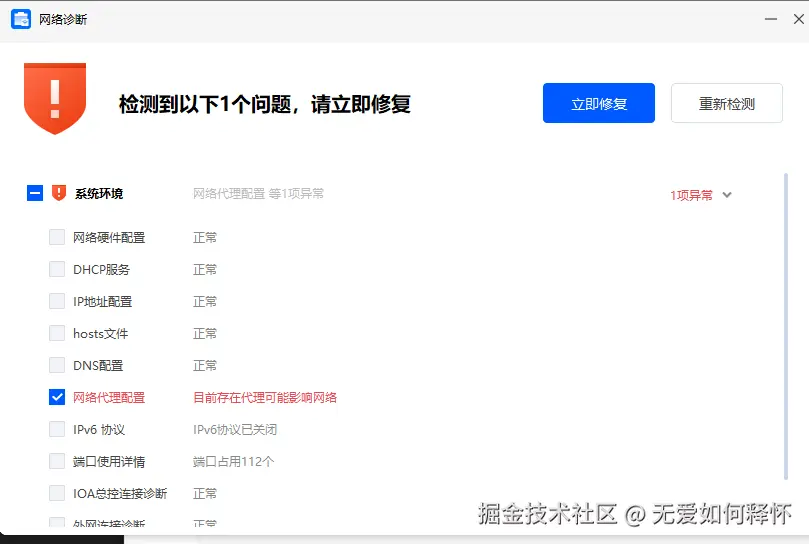Click the small shield icon beside 系统环境
Viewport: 809px width, 544px height.
tap(59, 193)
